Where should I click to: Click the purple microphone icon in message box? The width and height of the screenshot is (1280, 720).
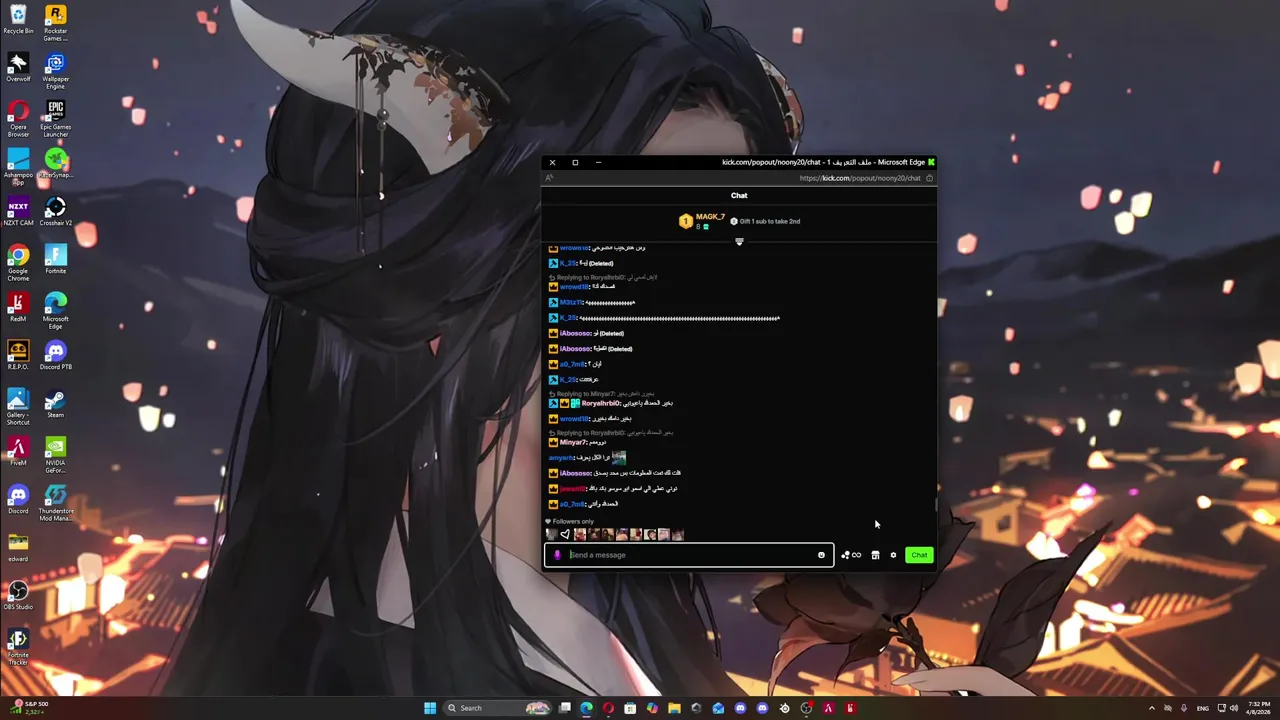coord(557,555)
